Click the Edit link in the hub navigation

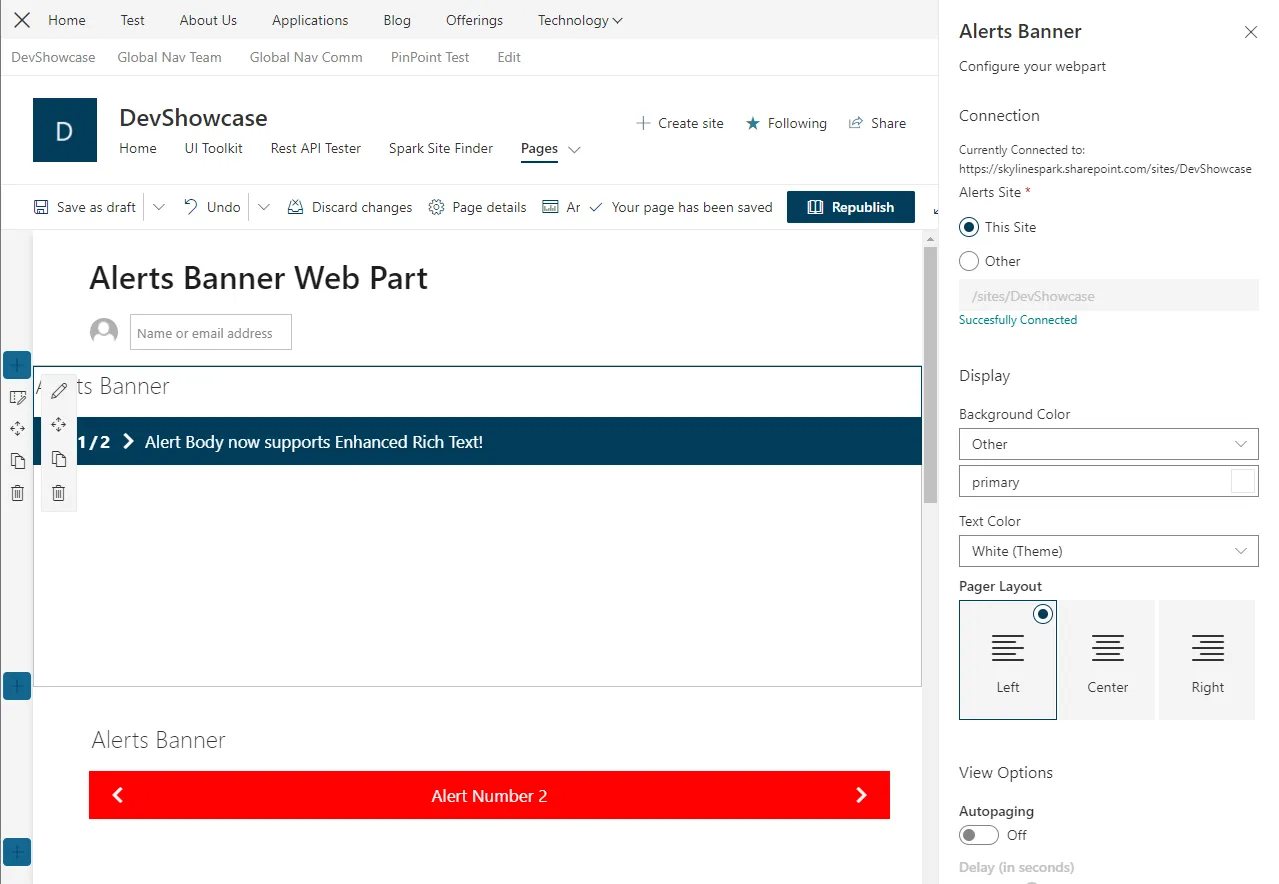coord(509,57)
